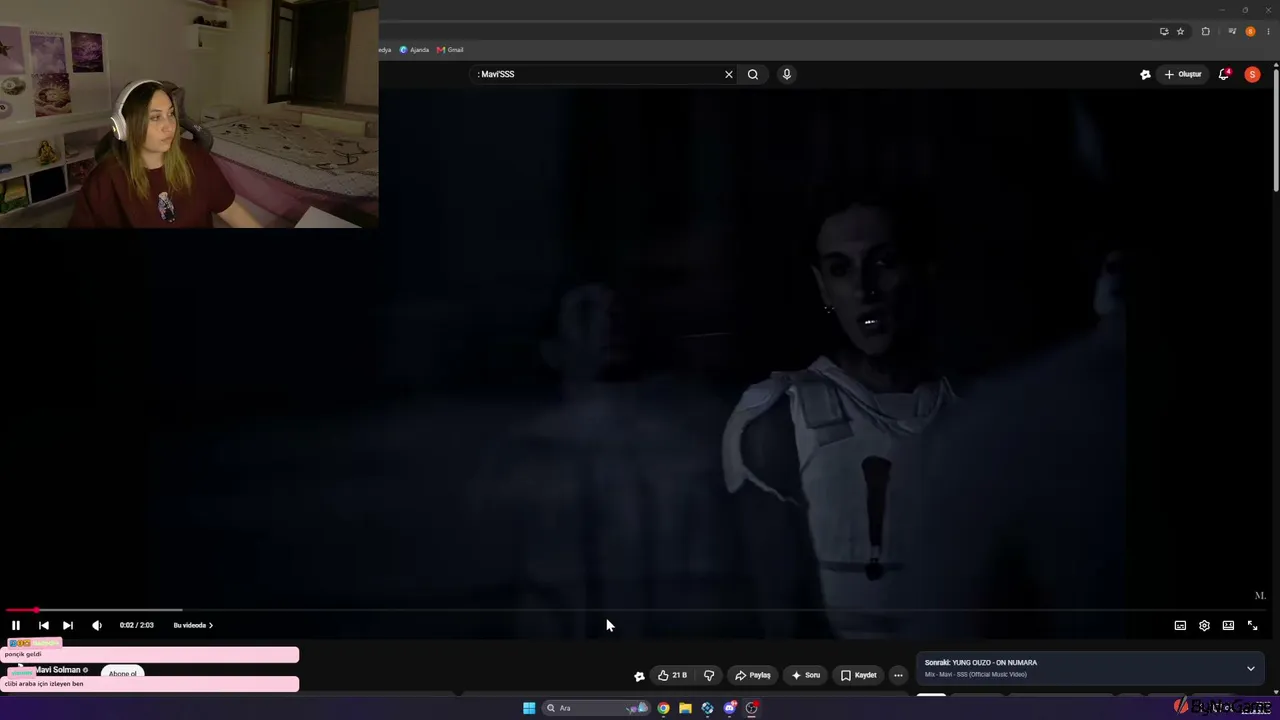Click the extension icon left of the like button
The width and height of the screenshot is (1280, 720).
pyautogui.click(x=639, y=676)
